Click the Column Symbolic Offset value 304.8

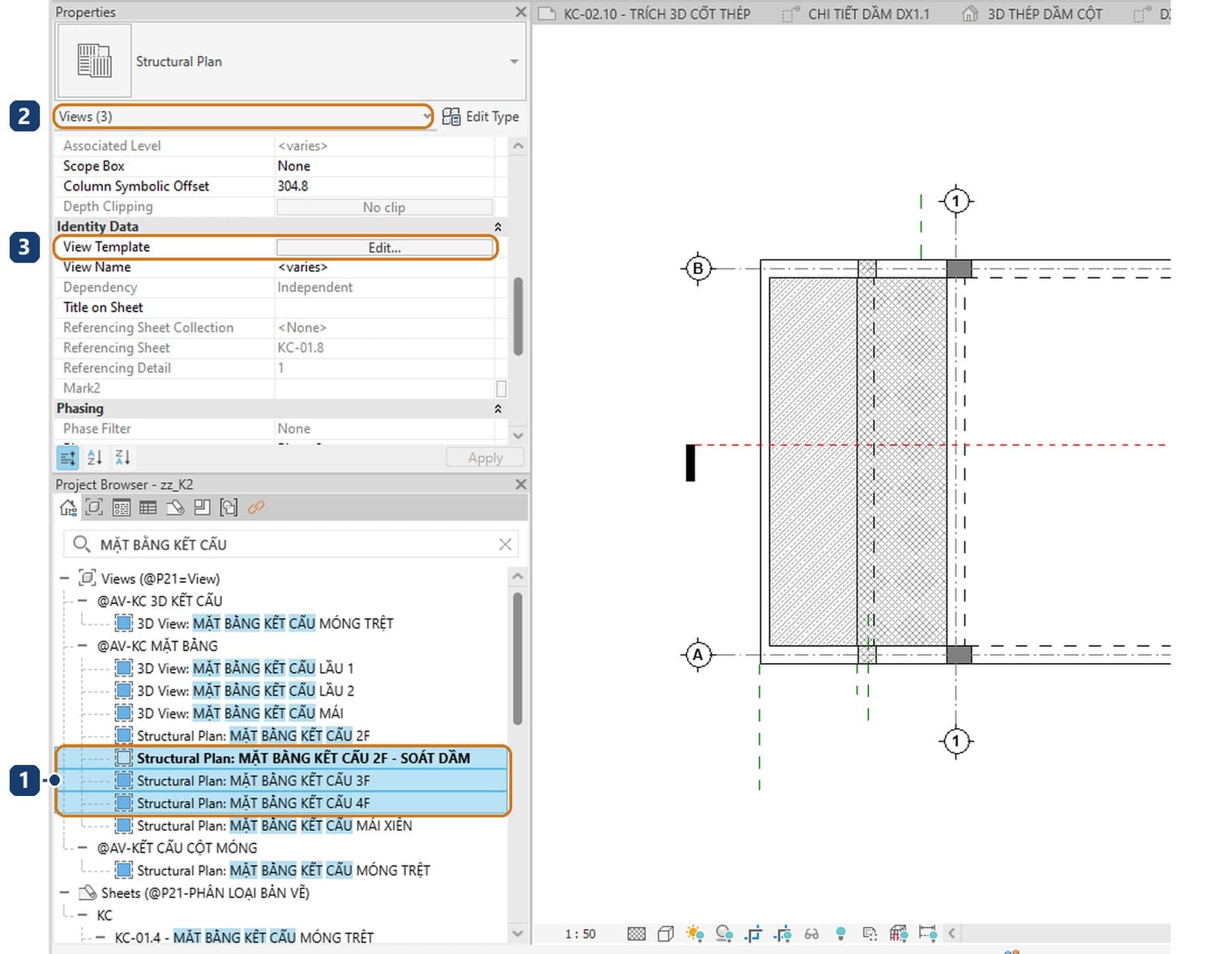(x=384, y=186)
